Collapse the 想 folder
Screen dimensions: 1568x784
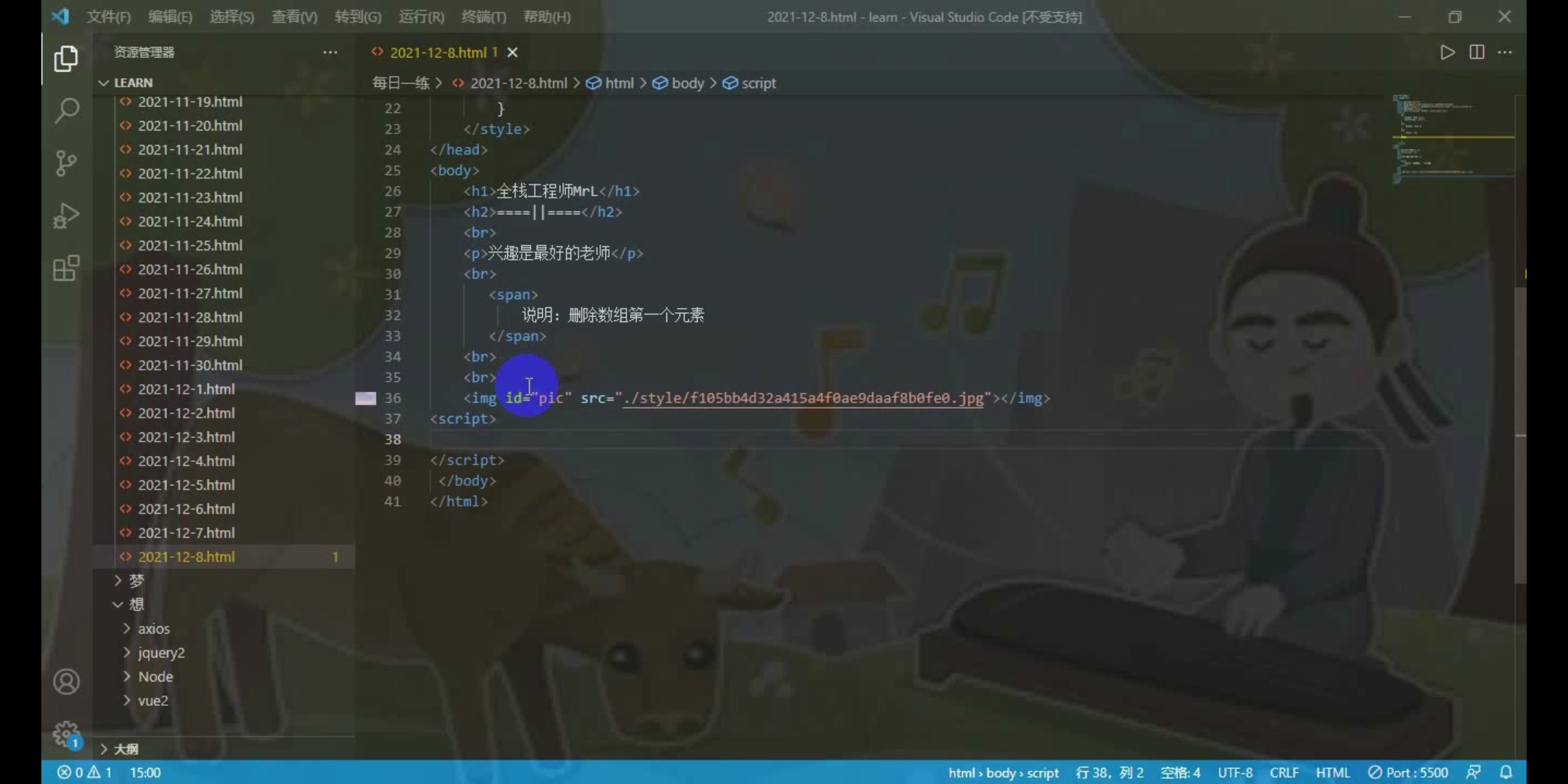pyautogui.click(x=224, y=605)
